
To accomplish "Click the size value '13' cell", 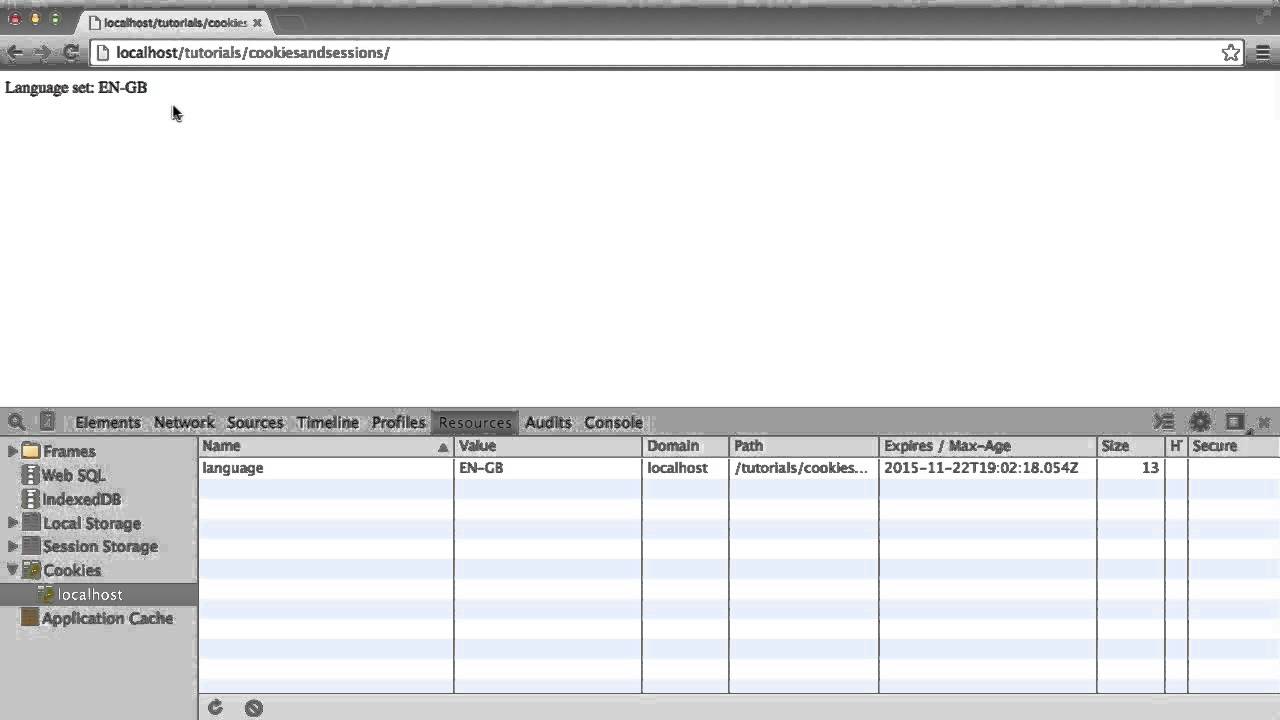I will (1131, 468).
